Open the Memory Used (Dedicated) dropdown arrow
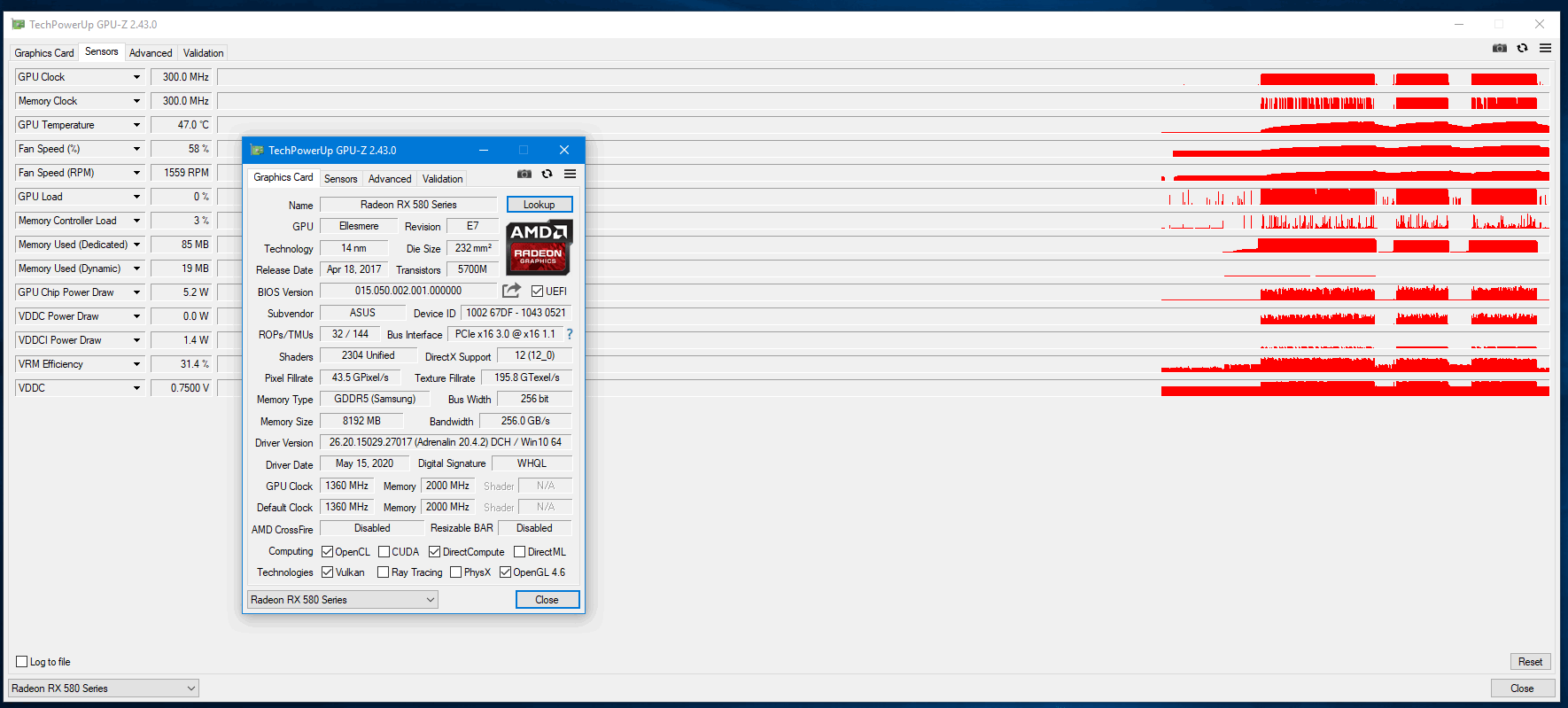1568x708 pixels. coord(136,245)
